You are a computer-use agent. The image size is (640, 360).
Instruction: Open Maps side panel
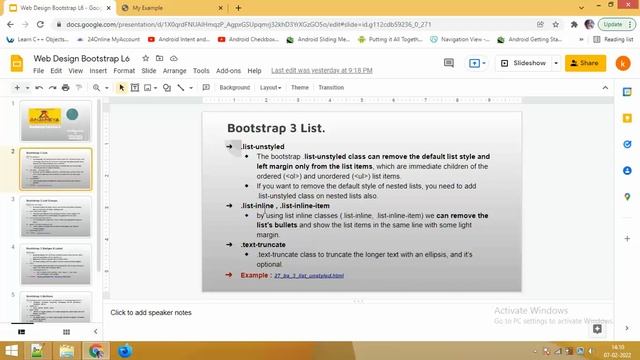(x=627, y=197)
